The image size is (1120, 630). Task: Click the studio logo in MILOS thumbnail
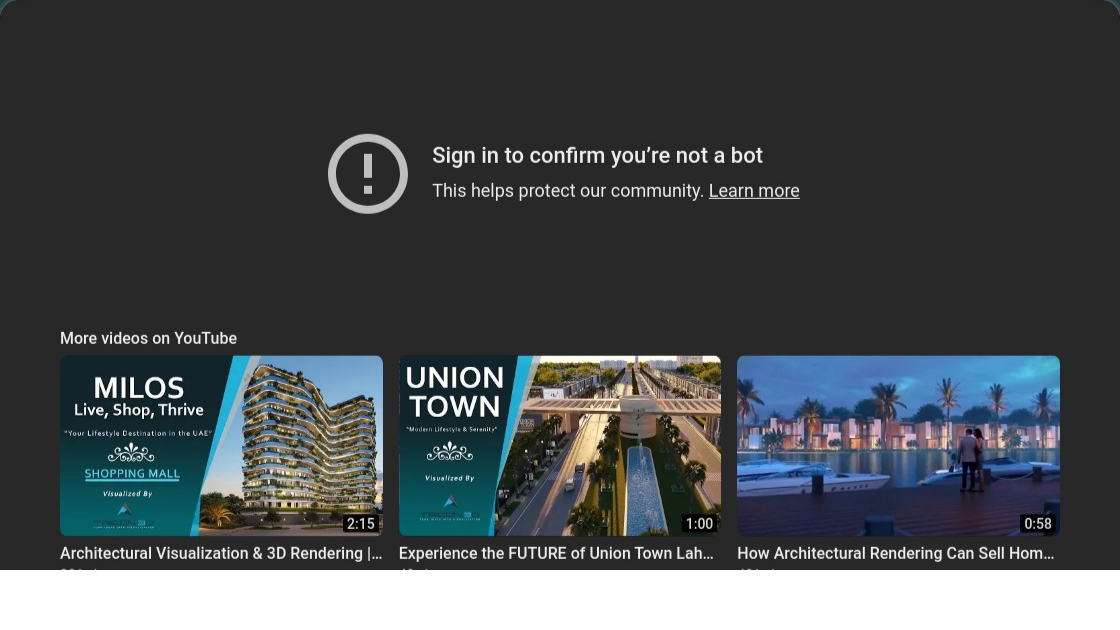click(127, 515)
